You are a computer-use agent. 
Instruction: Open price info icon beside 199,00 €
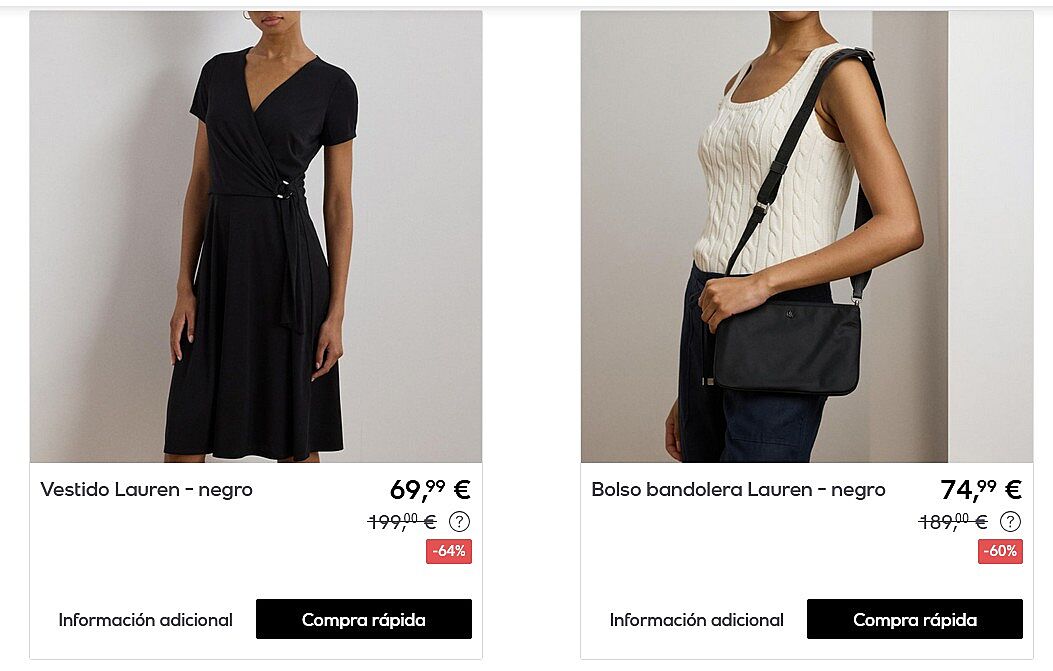[x=459, y=521]
